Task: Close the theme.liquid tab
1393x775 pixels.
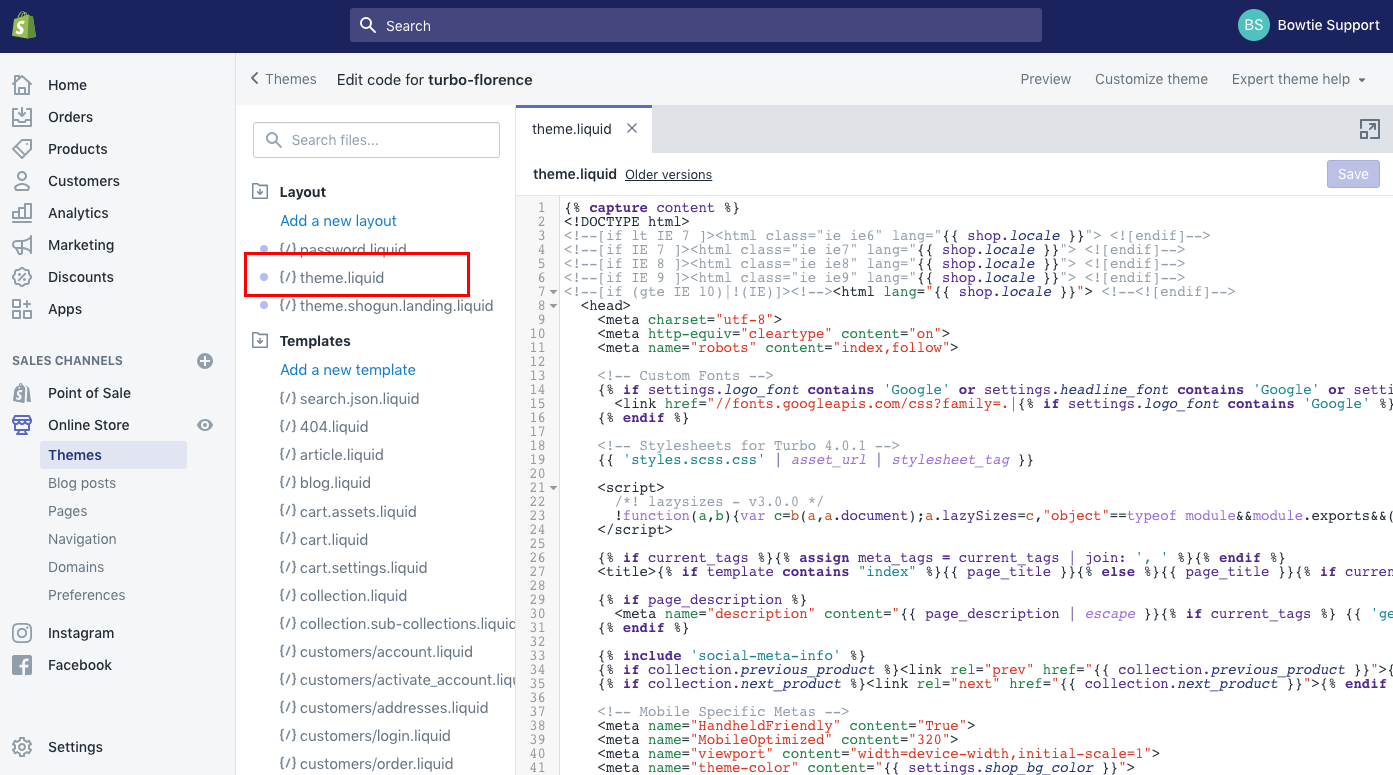Action: click(x=632, y=128)
